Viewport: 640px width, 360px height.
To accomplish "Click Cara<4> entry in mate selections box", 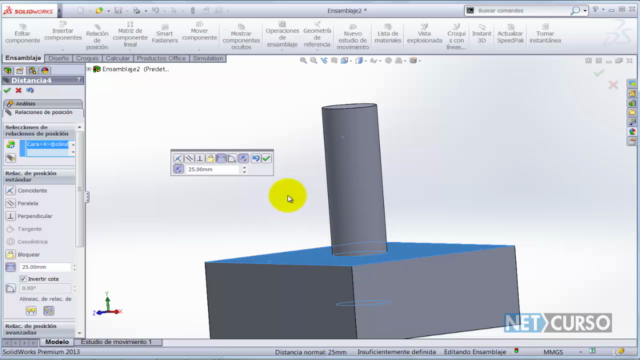I will pos(47,144).
